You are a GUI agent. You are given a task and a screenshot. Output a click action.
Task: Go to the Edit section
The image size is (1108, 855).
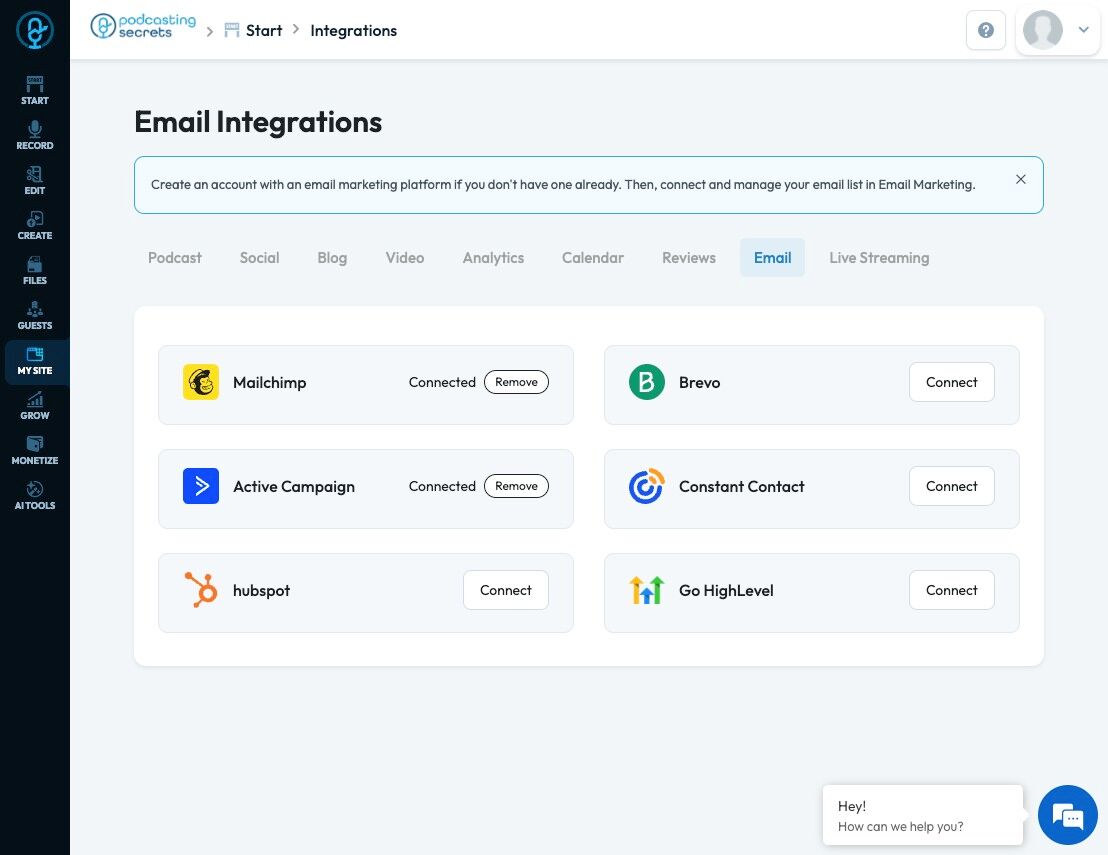(35, 181)
